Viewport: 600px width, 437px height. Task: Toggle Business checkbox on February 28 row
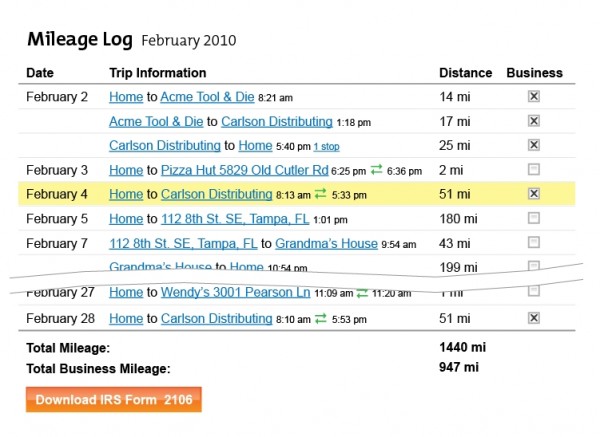(x=534, y=318)
